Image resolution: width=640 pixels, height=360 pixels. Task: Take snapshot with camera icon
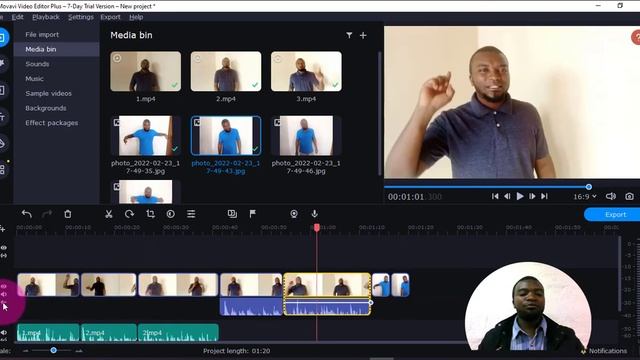[x=629, y=196]
